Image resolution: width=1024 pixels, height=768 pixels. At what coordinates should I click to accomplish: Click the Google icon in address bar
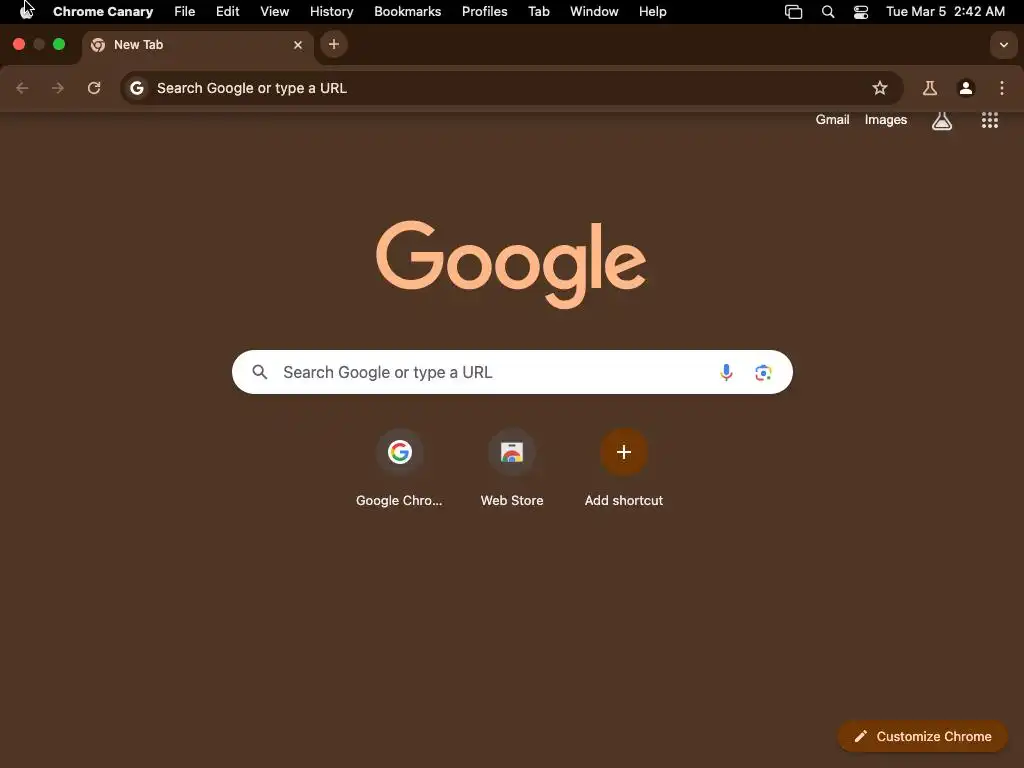click(136, 88)
